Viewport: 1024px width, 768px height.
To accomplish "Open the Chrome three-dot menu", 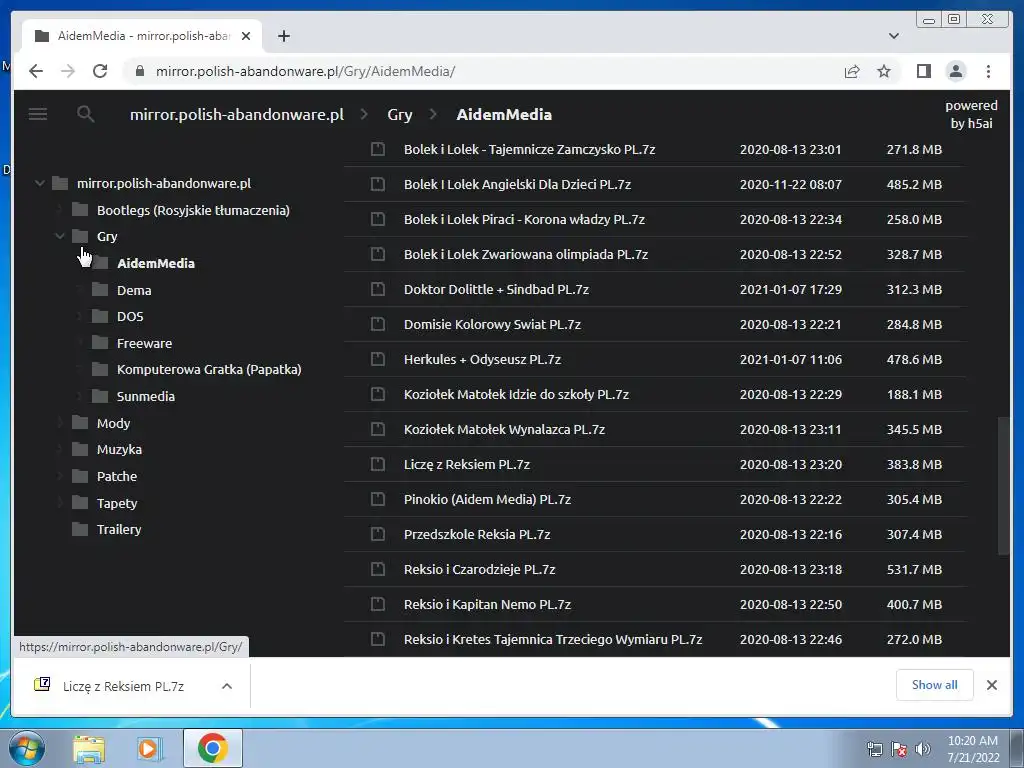I will click(988, 71).
